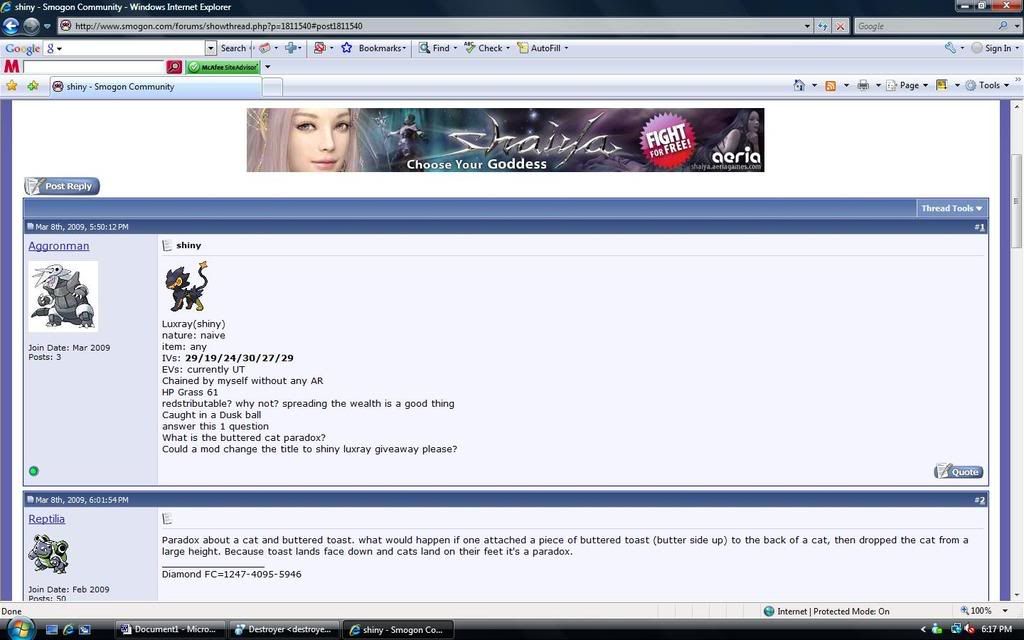This screenshot has width=1024, height=640.
Task: Open the Thread Tools dropdown
Action: tap(951, 208)
